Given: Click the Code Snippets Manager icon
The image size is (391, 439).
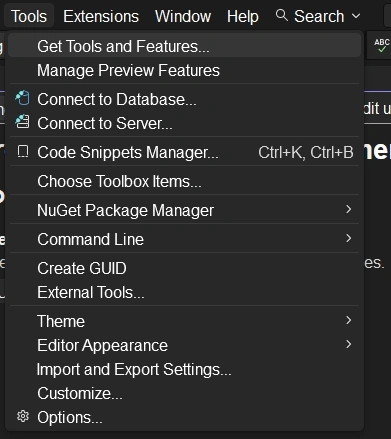Looking at the screenshot, I should point(23,152).
